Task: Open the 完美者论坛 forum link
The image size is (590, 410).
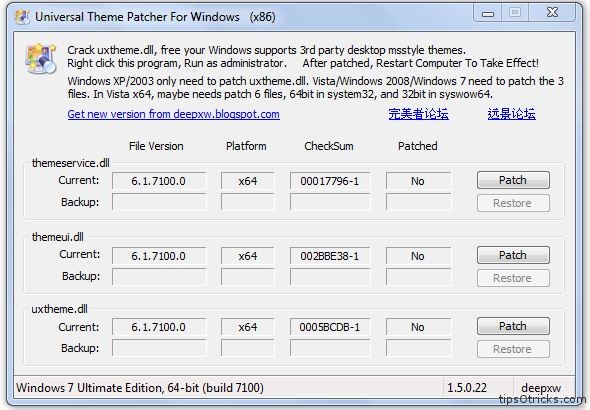Action: [418, 114]
